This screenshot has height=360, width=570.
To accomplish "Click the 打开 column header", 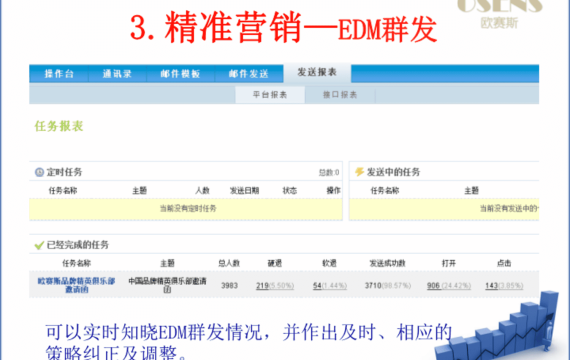I will (449, 263).
